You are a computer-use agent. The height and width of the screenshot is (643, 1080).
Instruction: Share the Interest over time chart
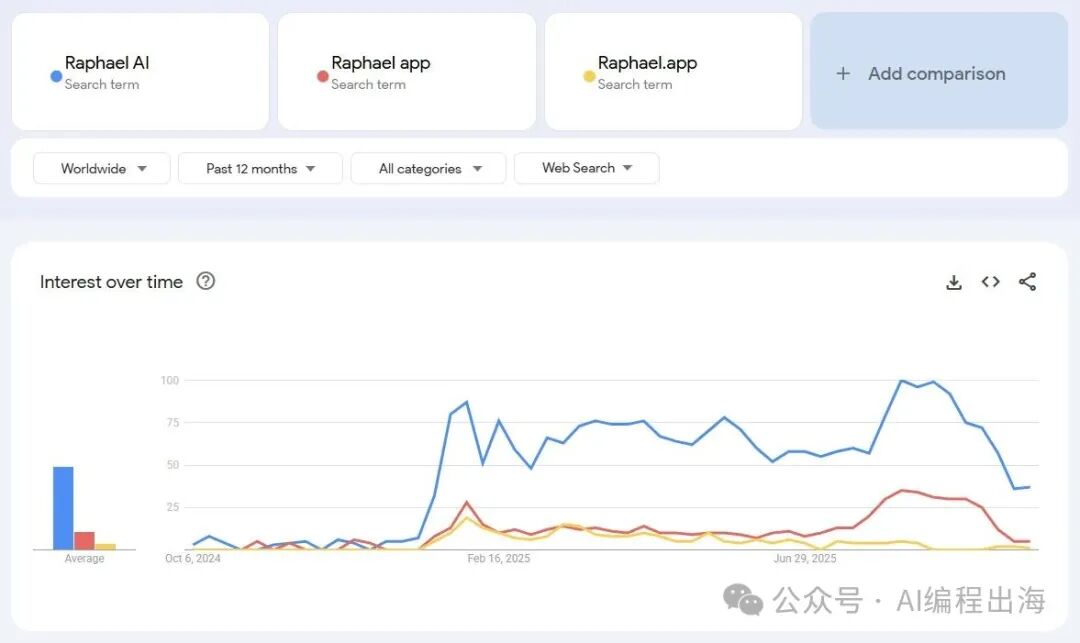(1027, 282)
